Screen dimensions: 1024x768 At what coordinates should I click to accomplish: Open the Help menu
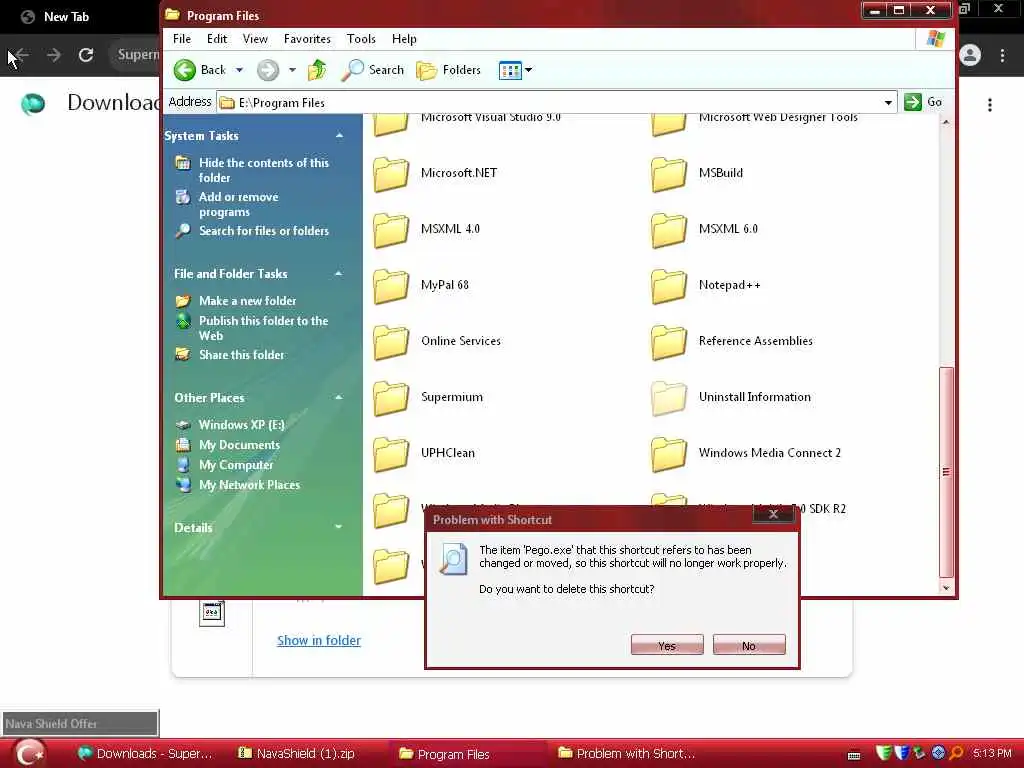pos(404,39)
